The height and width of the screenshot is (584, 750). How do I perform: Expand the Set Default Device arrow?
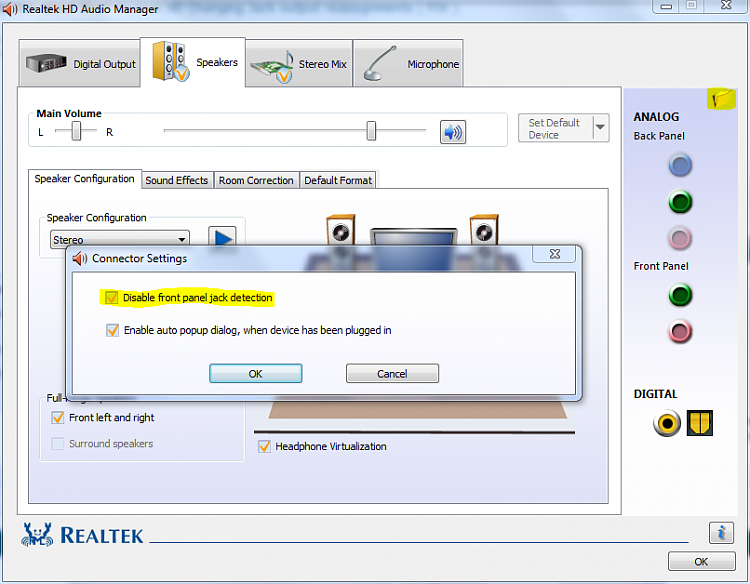click(x=600, y=128)
